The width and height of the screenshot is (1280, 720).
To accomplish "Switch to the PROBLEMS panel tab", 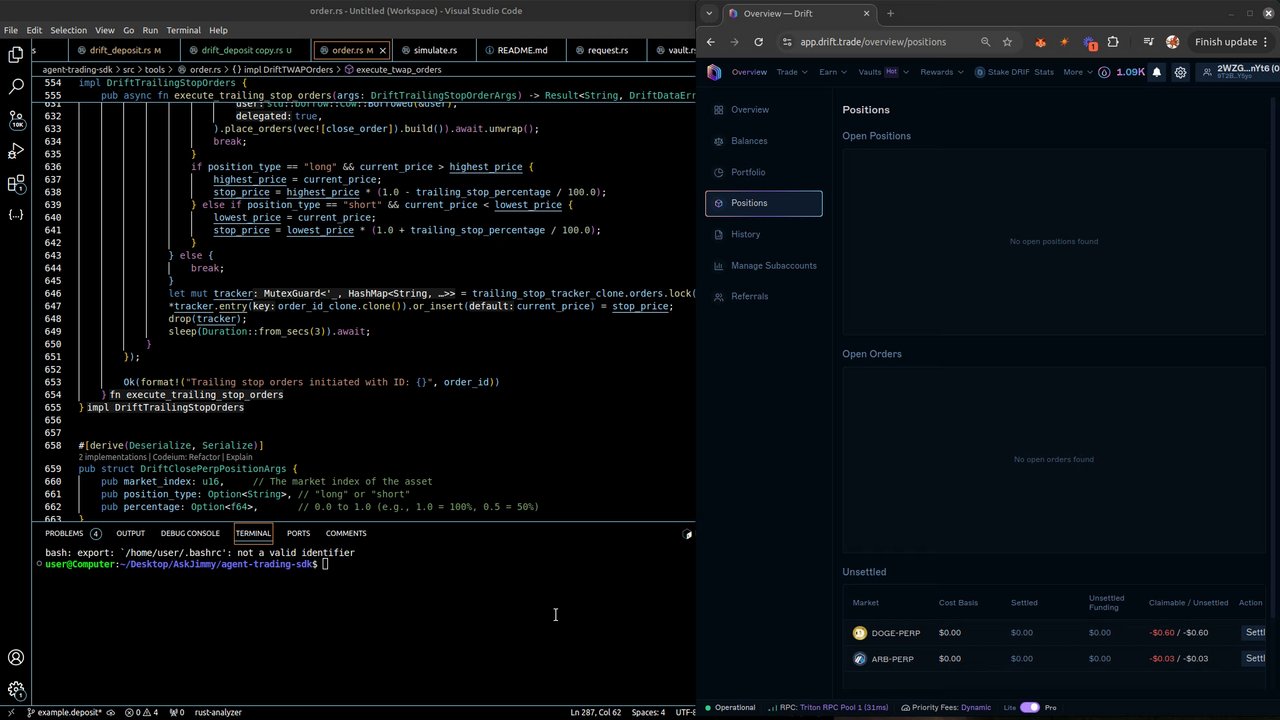I will coord(64,533).
